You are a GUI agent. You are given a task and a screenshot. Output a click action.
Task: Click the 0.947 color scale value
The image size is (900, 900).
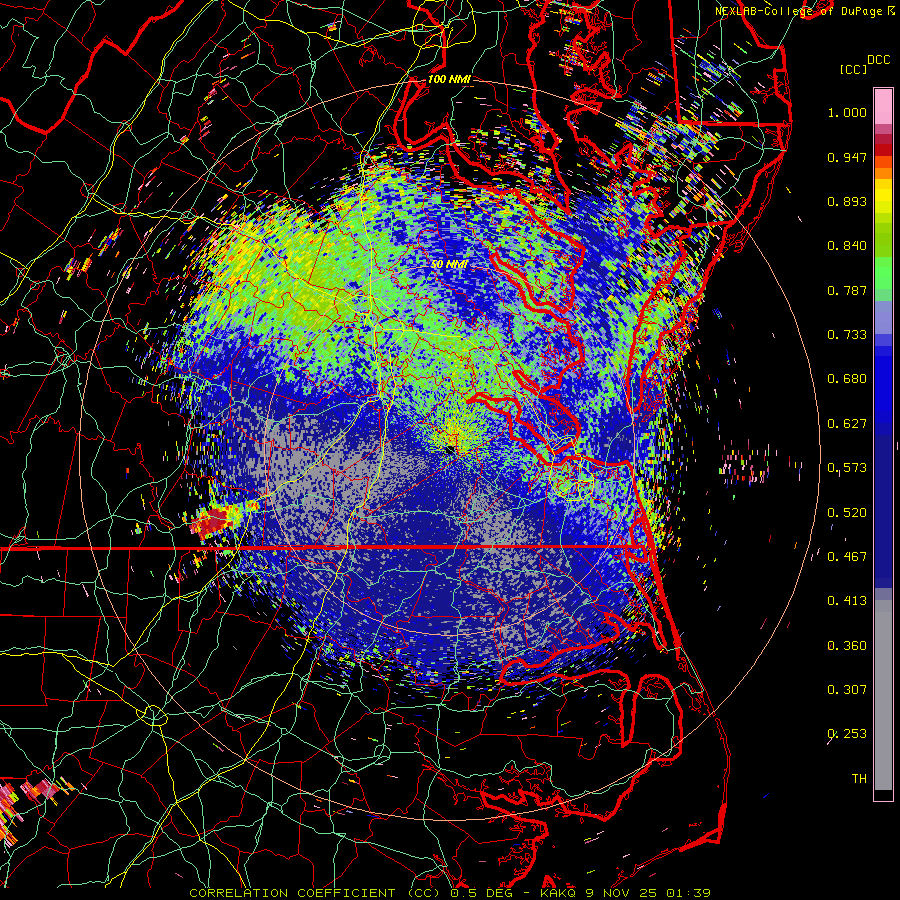[x=847, y=157]
